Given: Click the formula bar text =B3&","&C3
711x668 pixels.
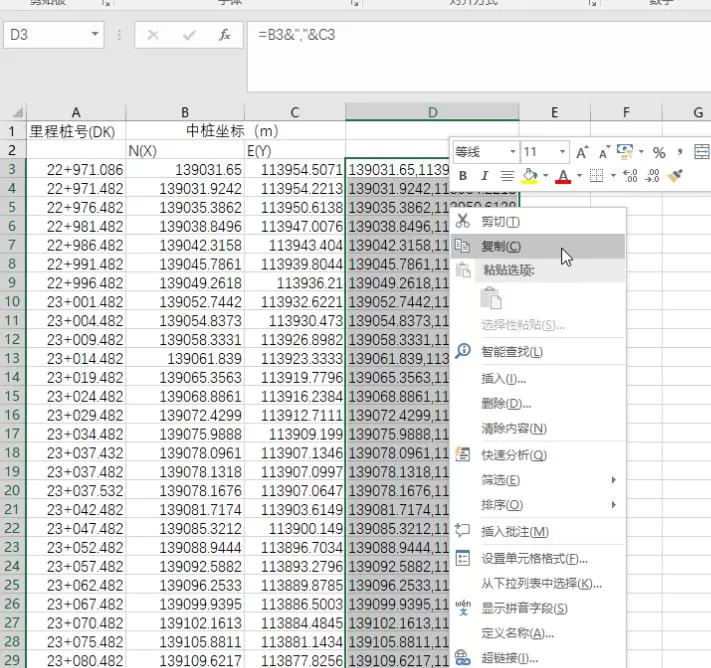Looking at the screenshot, I should point(297,35).
